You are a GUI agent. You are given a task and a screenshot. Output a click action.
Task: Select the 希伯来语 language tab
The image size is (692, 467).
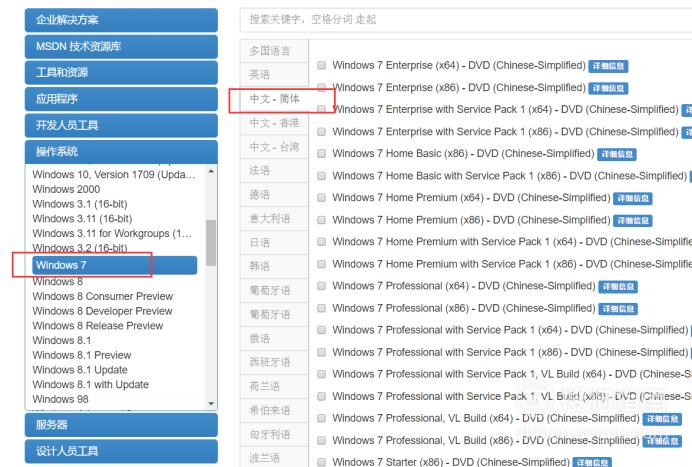pos(274,410)
